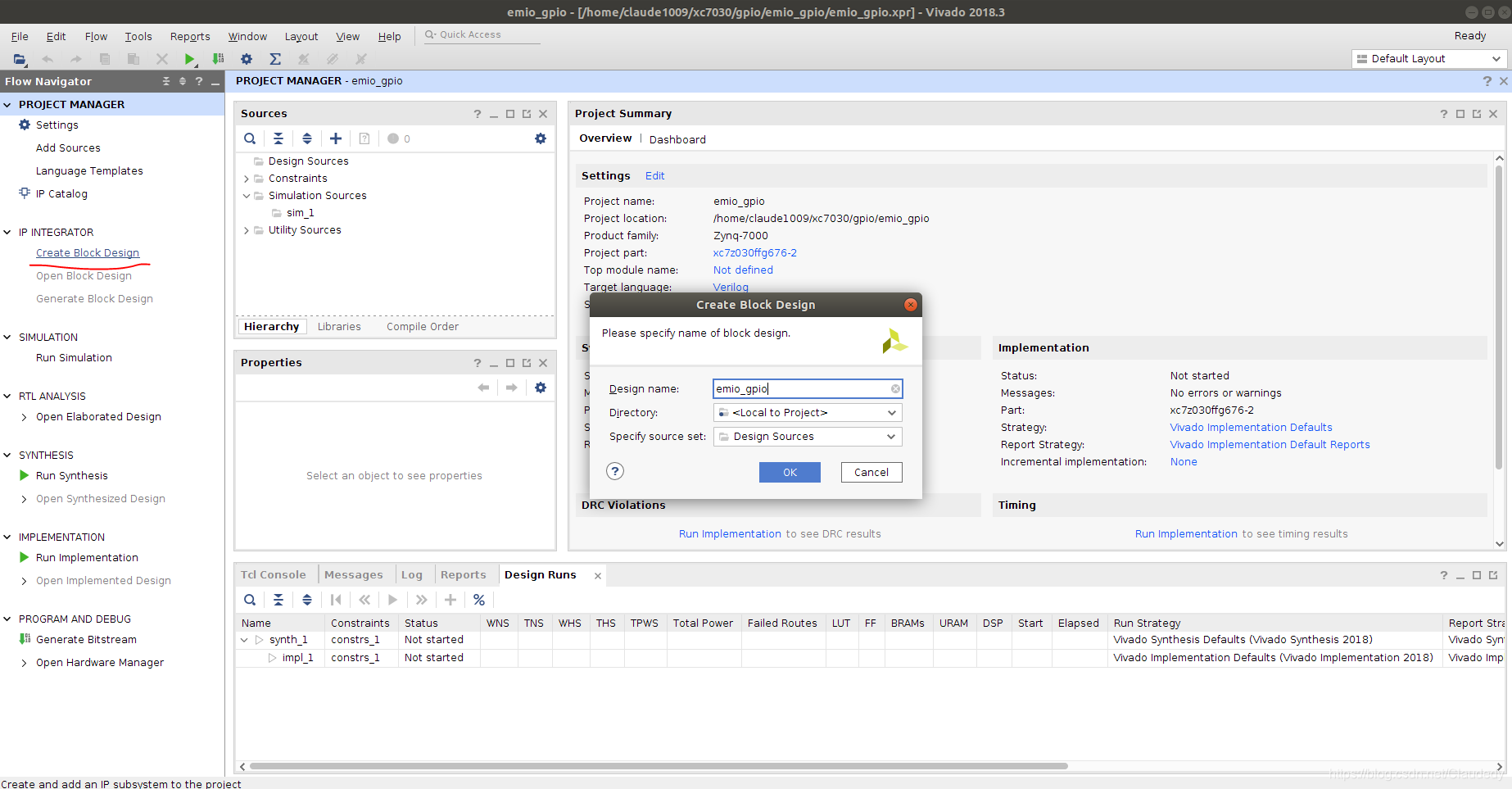Collapse all items in Sources panel
Screen dimensions: 1512x789
(278, 138)
